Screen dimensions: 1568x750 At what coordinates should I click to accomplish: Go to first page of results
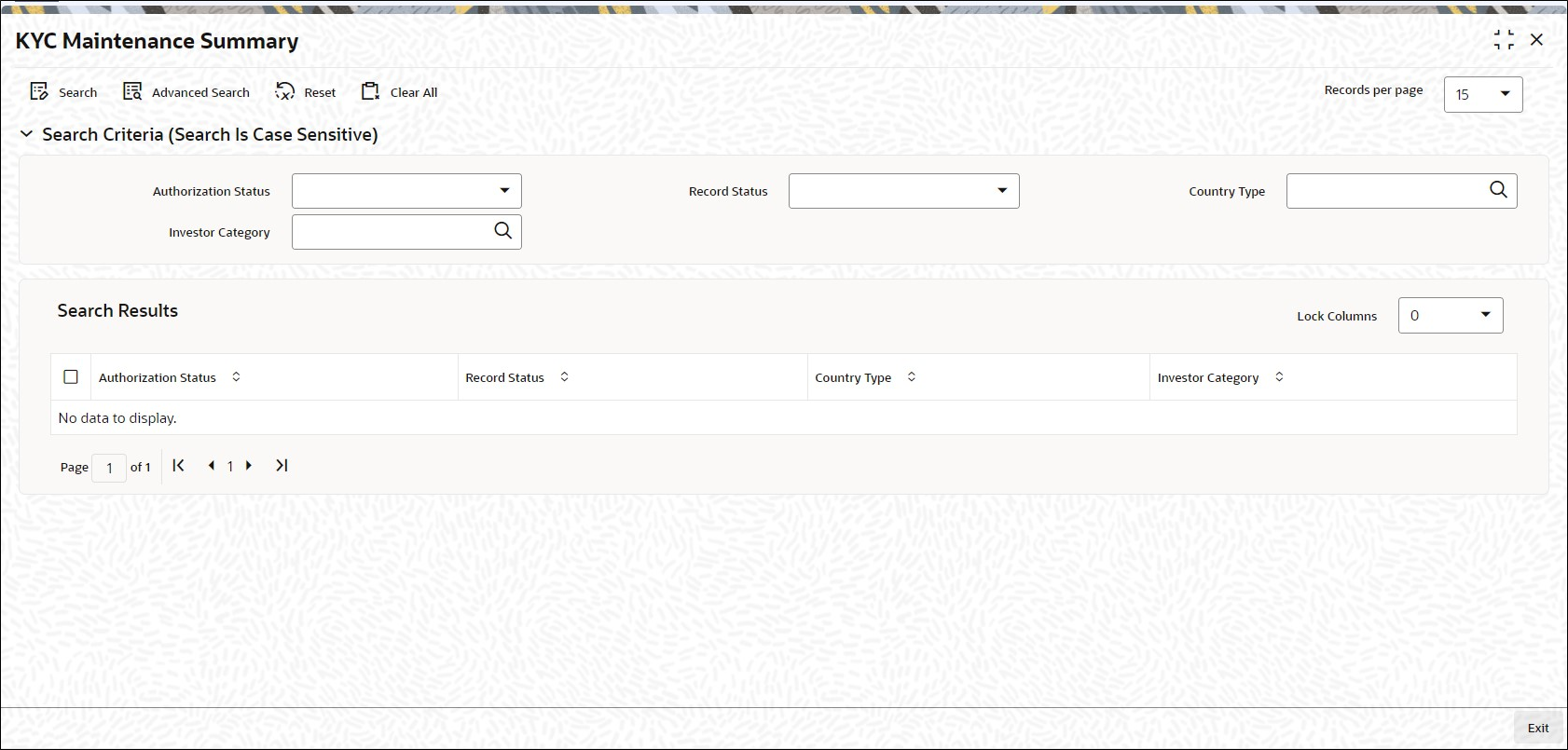178,465
